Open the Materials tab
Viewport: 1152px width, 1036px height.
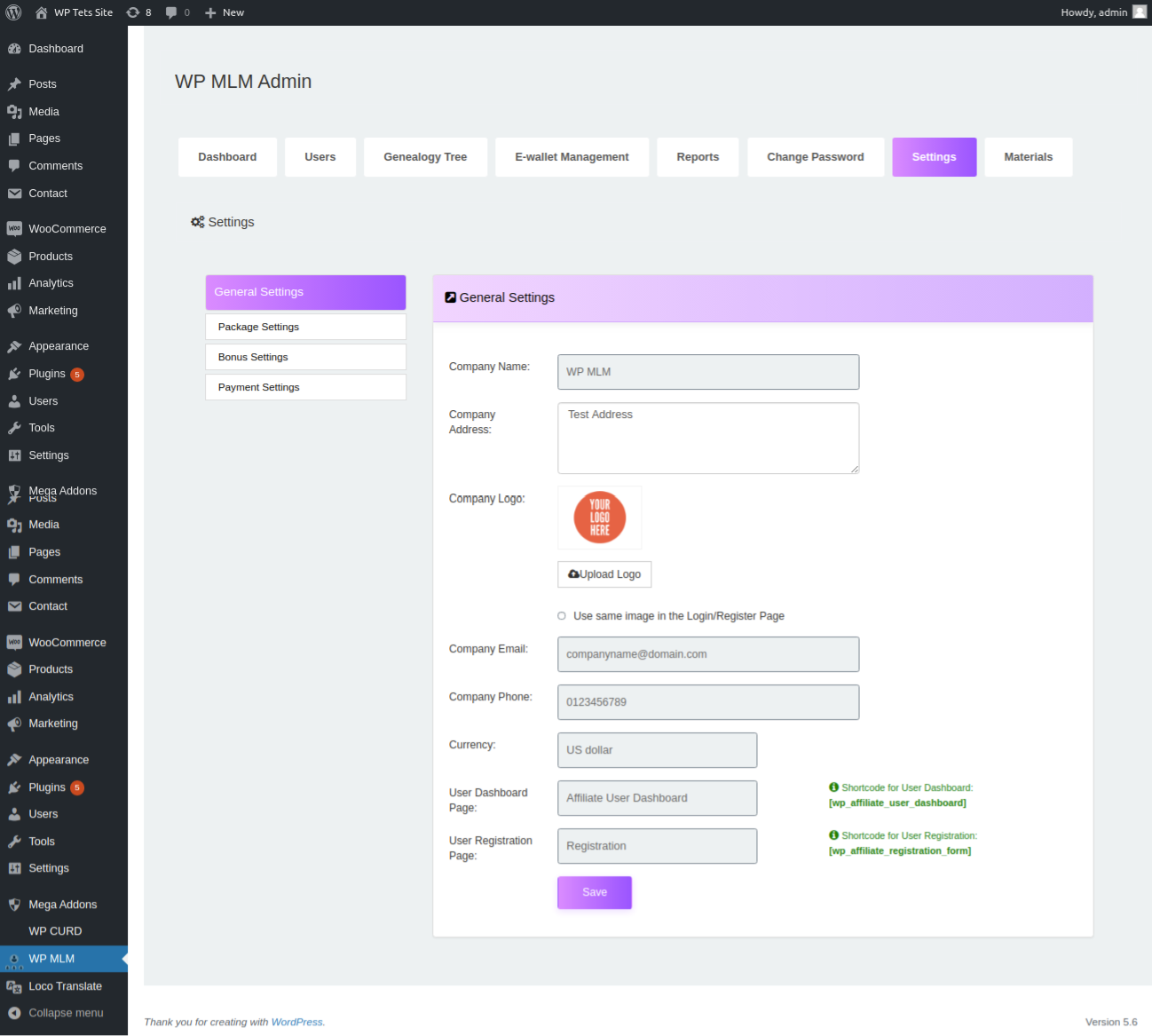1029,157
